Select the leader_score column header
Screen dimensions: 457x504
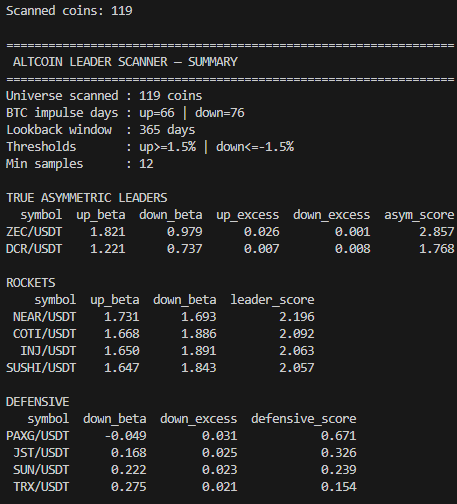click(x=272, y=300)
